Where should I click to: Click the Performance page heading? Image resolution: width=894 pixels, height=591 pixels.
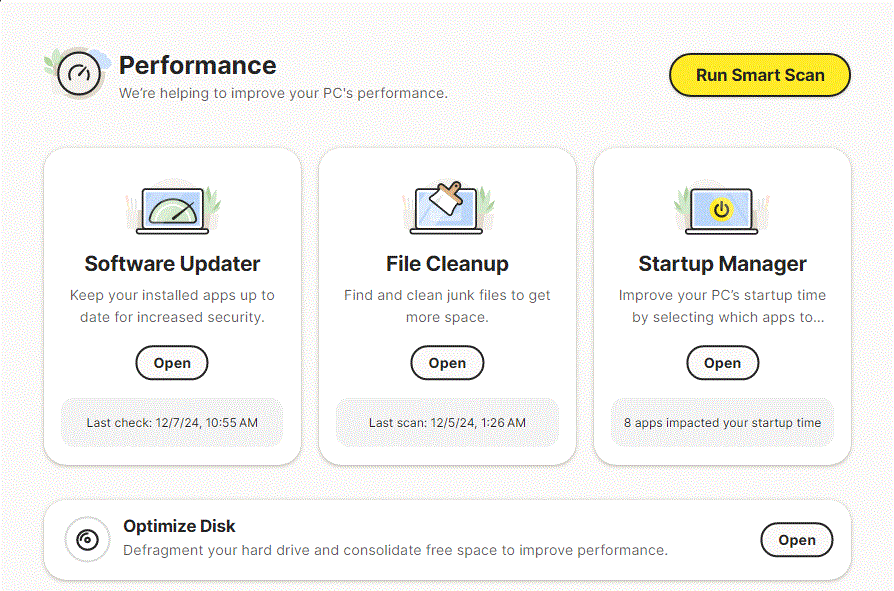click(x=197, y=66)
